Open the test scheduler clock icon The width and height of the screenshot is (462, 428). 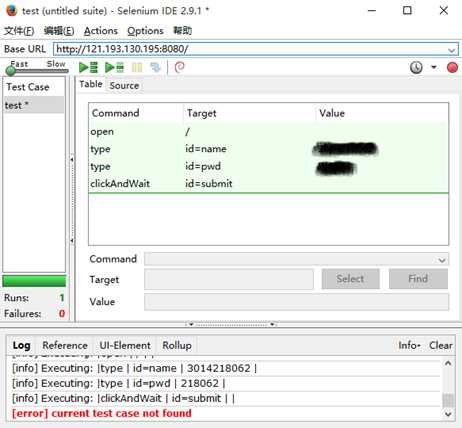point(416,67)
